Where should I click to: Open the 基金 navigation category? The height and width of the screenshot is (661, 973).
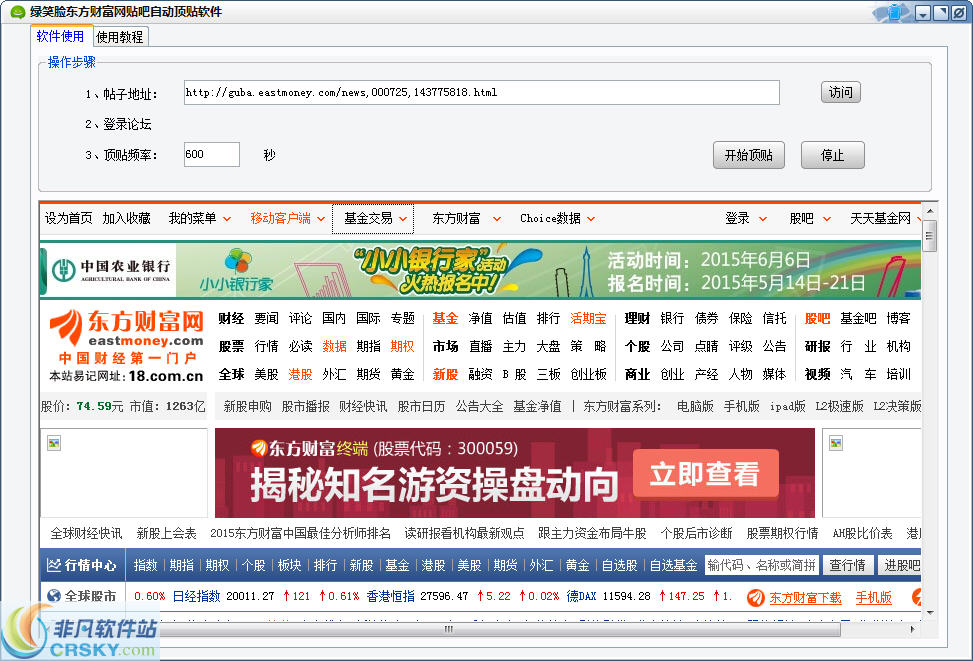[445, 318]
